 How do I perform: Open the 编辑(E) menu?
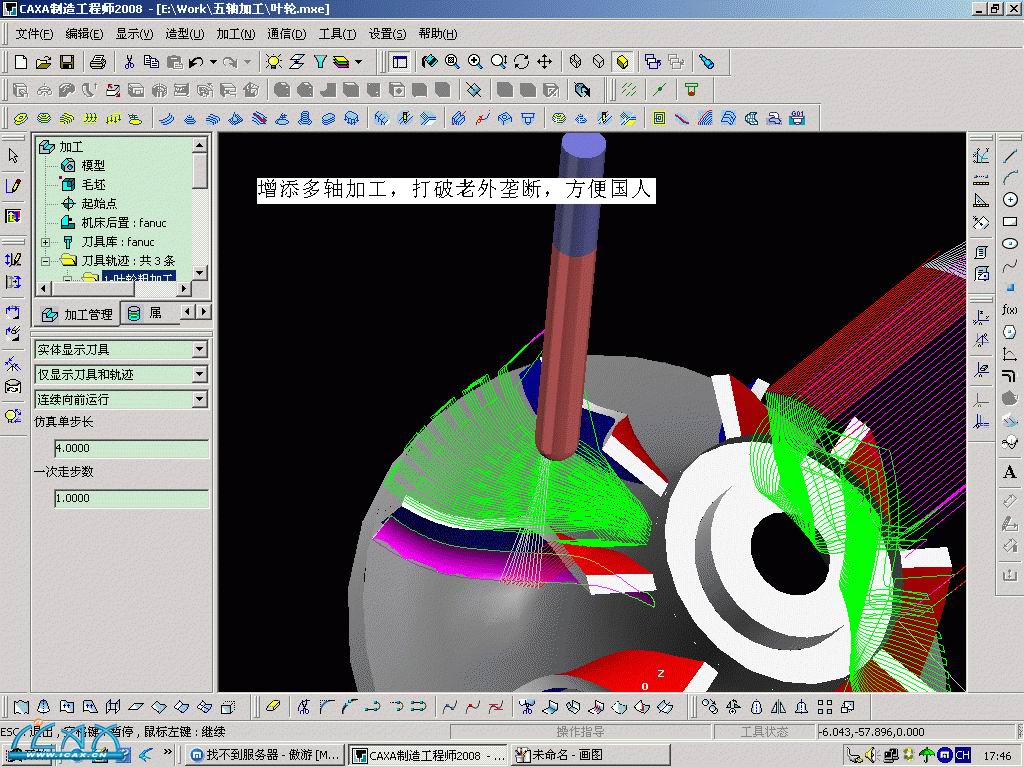coord(84,33)
